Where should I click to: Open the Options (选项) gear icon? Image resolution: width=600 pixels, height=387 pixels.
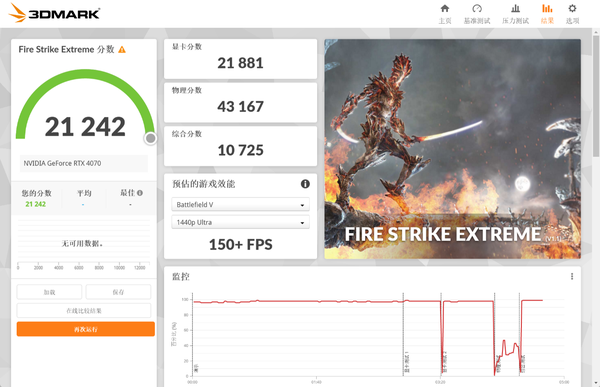click(x=572, y=8)
